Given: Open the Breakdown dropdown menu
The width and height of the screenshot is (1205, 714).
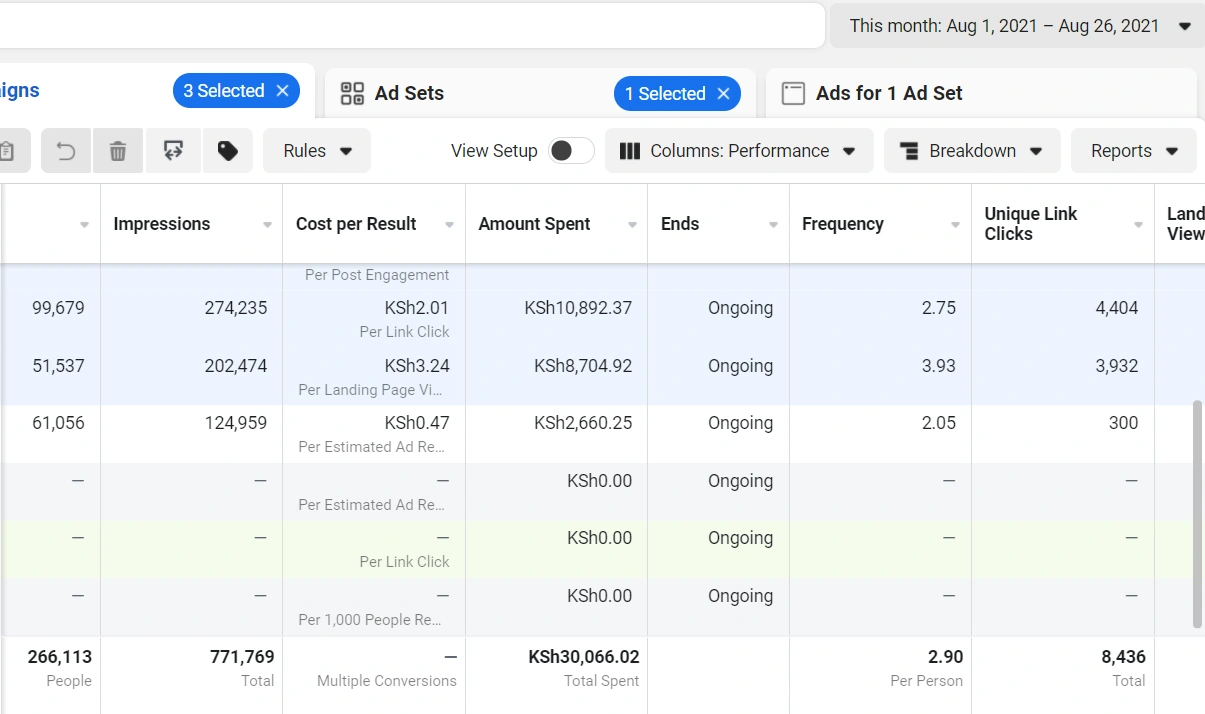Looking at the screenshot, I should click(972, 151).
